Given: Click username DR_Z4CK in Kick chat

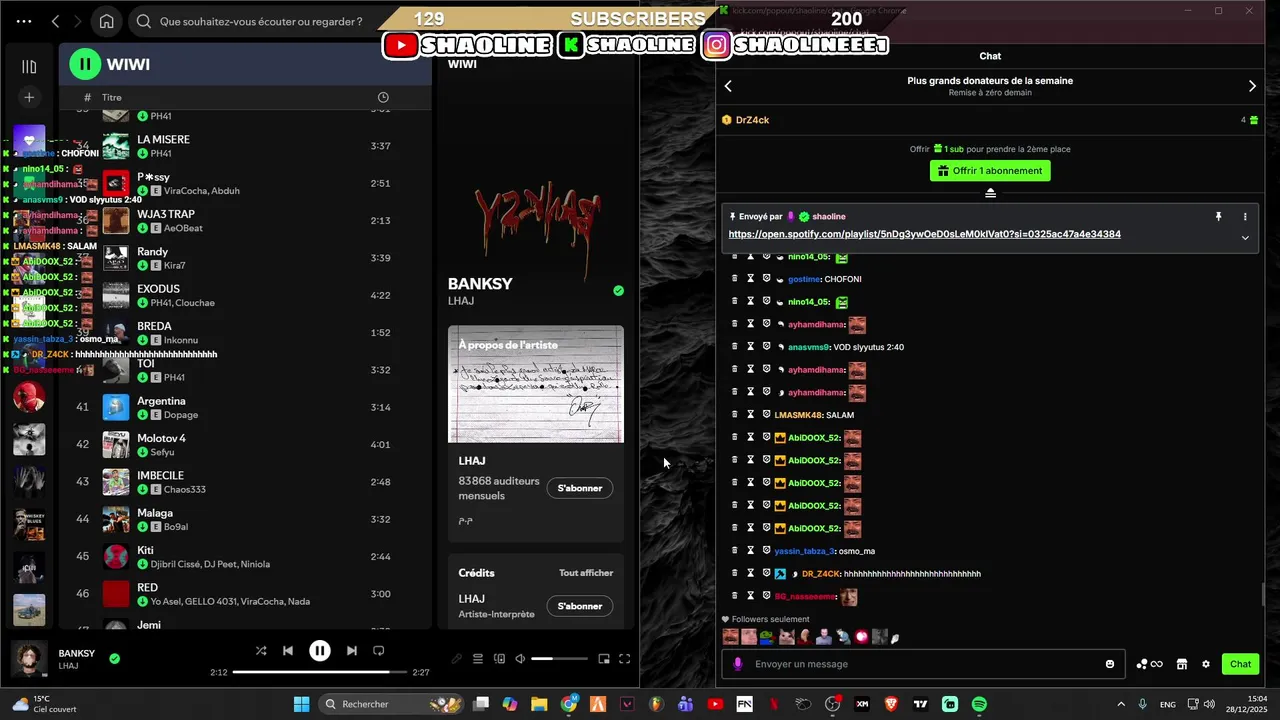Looking at the screenshot, I should click(820, 574).
